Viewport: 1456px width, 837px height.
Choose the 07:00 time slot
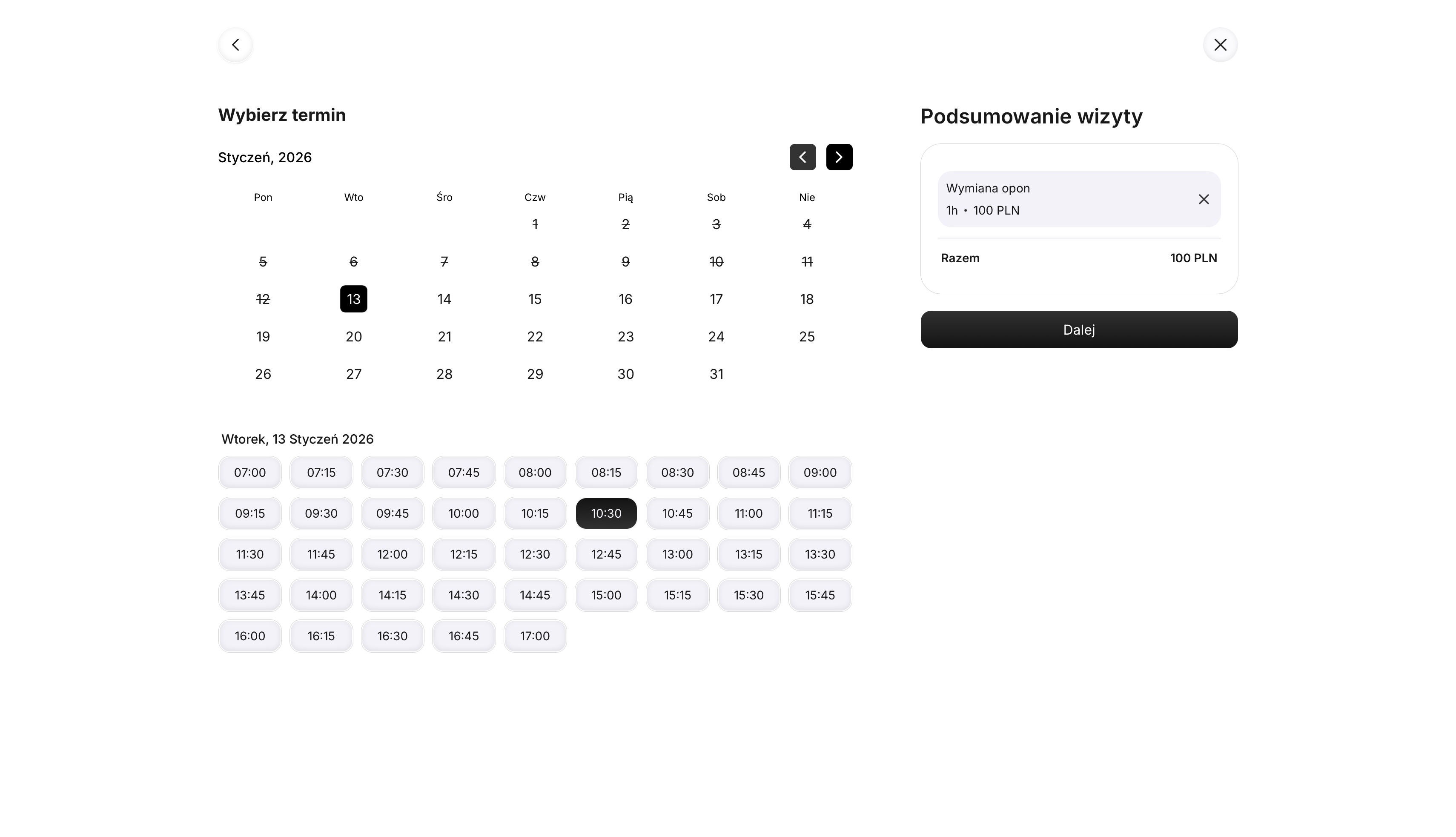click(x=249, y=473)
